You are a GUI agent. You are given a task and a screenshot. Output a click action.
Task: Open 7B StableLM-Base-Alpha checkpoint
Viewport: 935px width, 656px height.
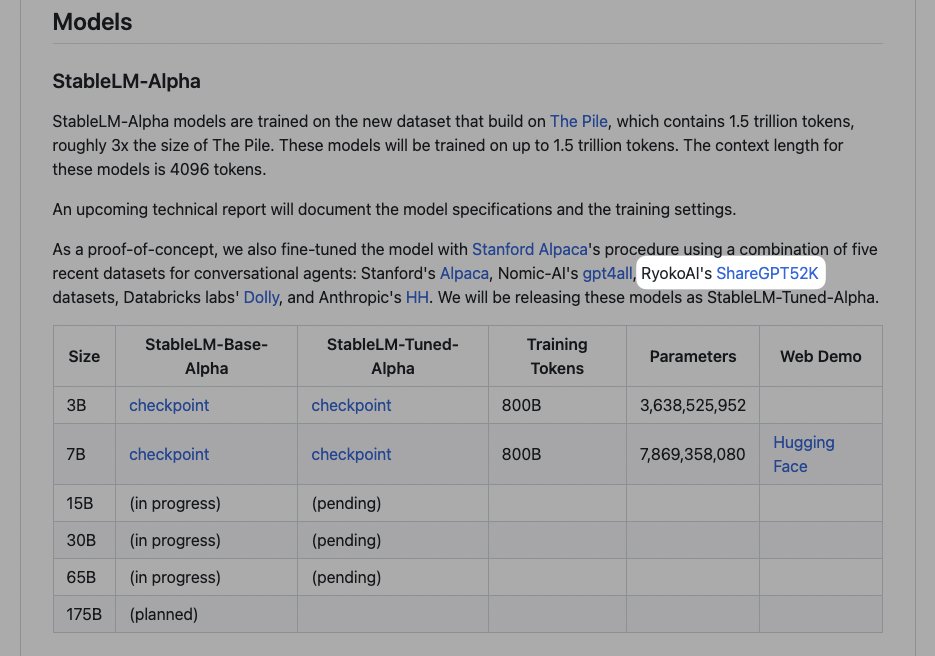tap(169, 454)
